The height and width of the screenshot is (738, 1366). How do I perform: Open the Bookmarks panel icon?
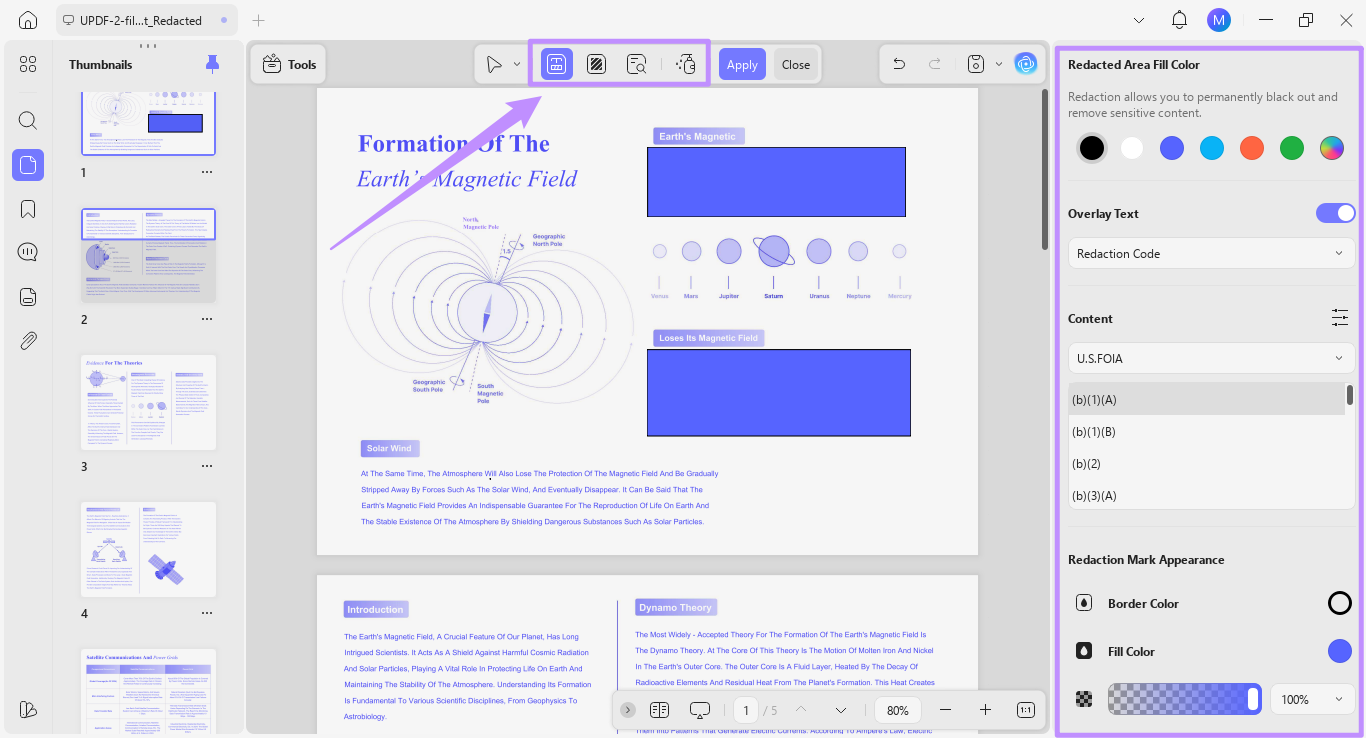pyautogui.click(x=28, y=209)
